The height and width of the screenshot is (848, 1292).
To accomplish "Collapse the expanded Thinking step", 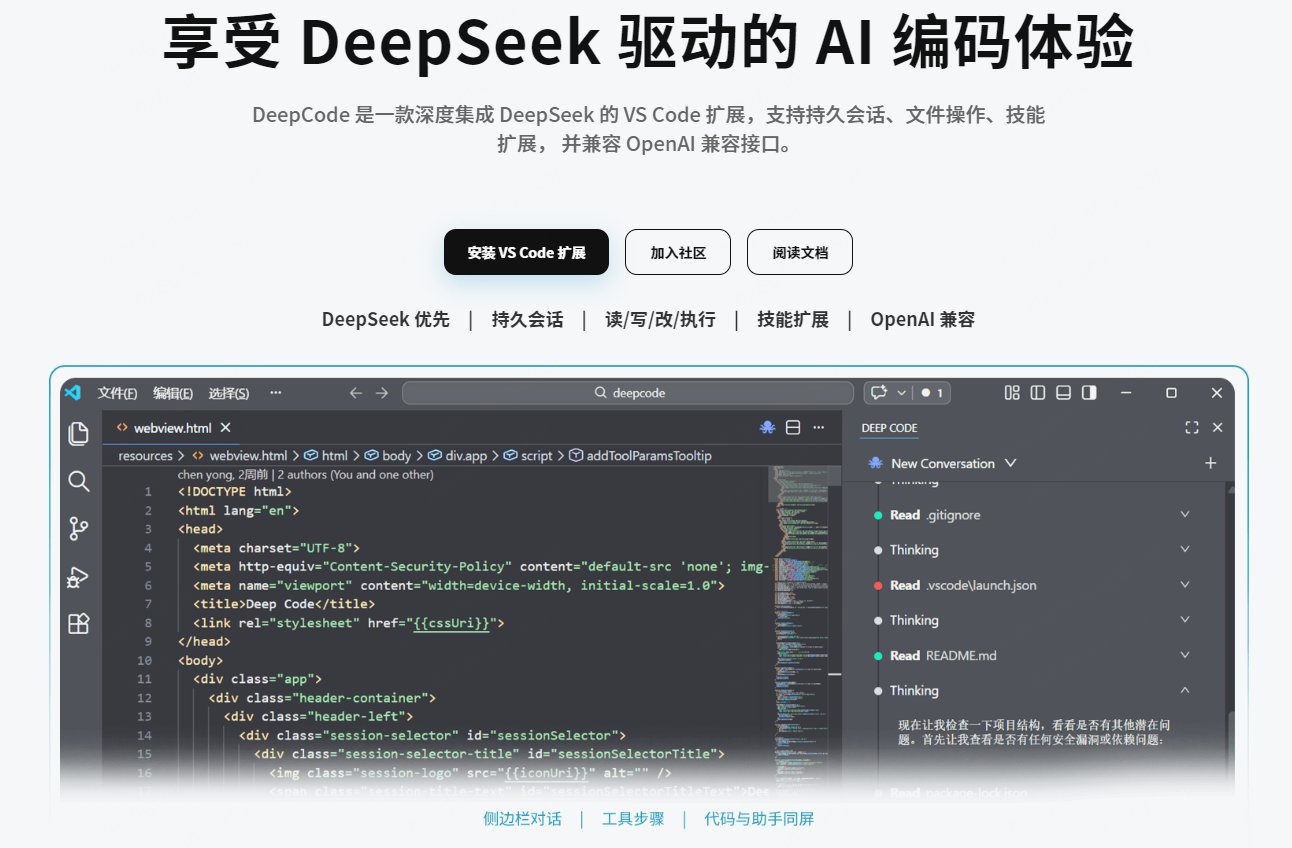I will (1185, 690).
